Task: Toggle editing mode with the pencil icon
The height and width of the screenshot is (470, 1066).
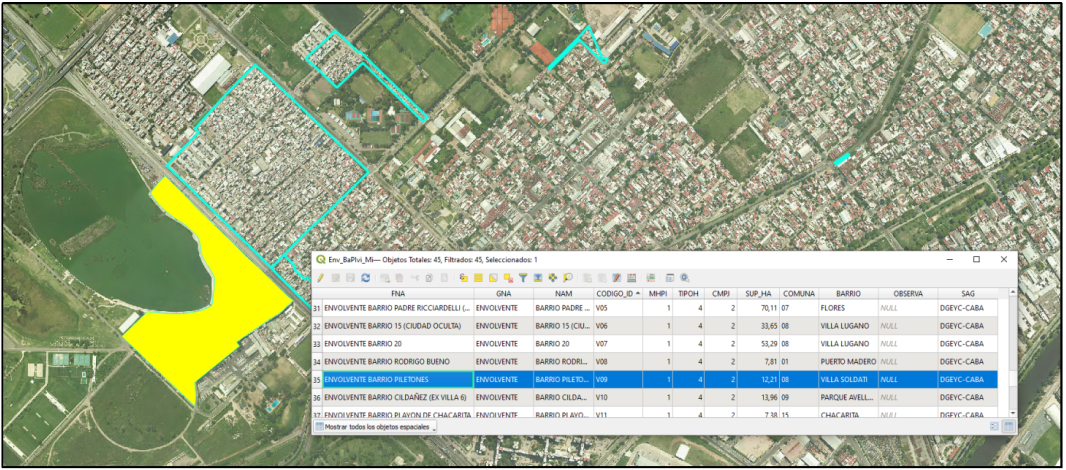Action: (x=320, y=278)
